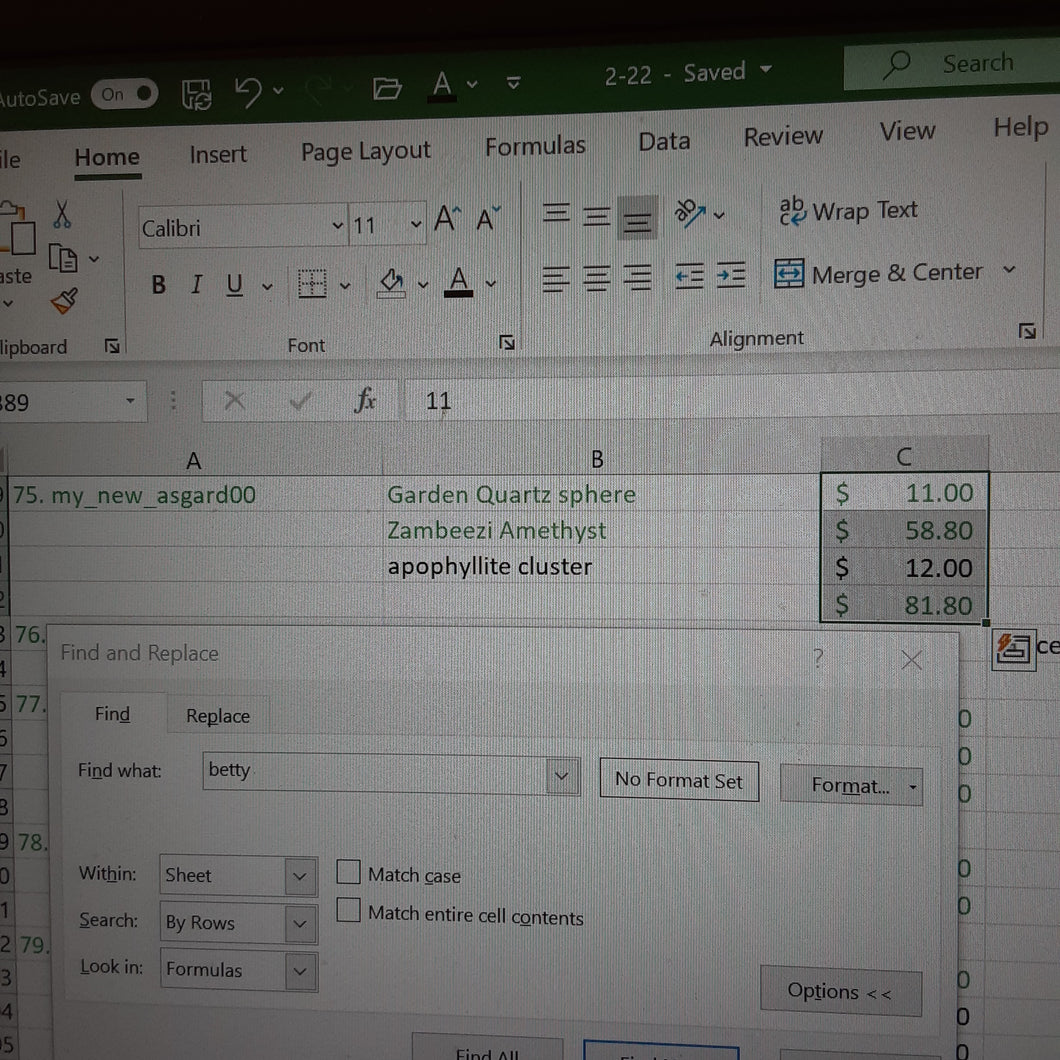
Task: Click the Increase Font Size icon
Action: tap(447, 218)
